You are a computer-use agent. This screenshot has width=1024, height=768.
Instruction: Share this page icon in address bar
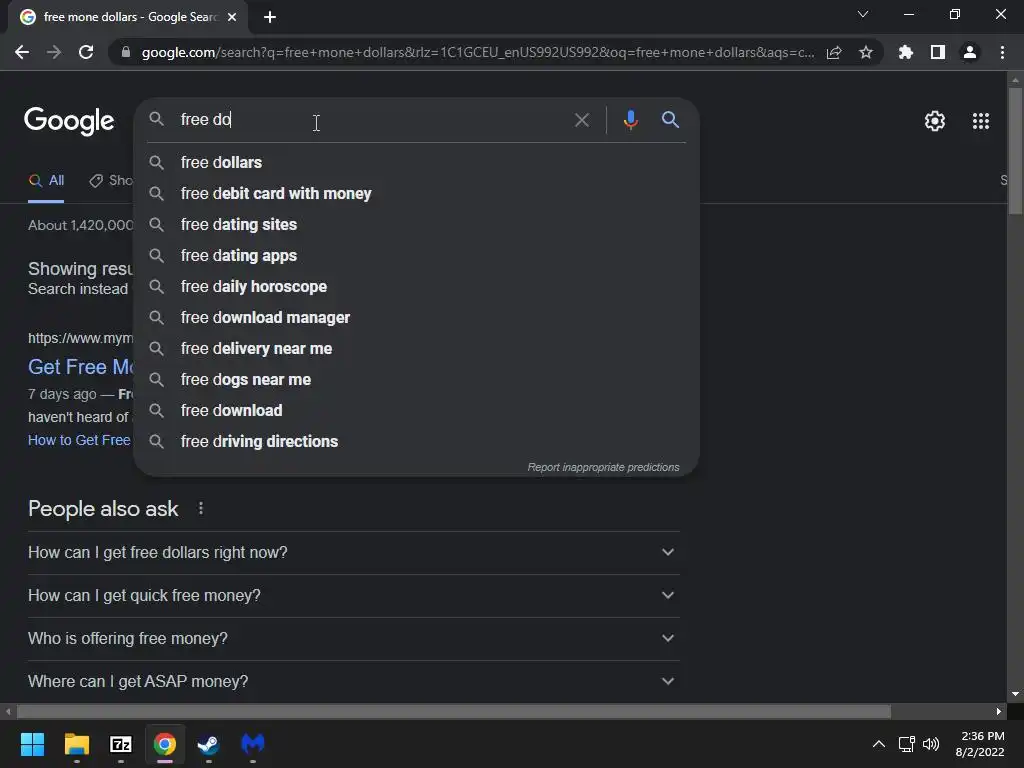834,52
